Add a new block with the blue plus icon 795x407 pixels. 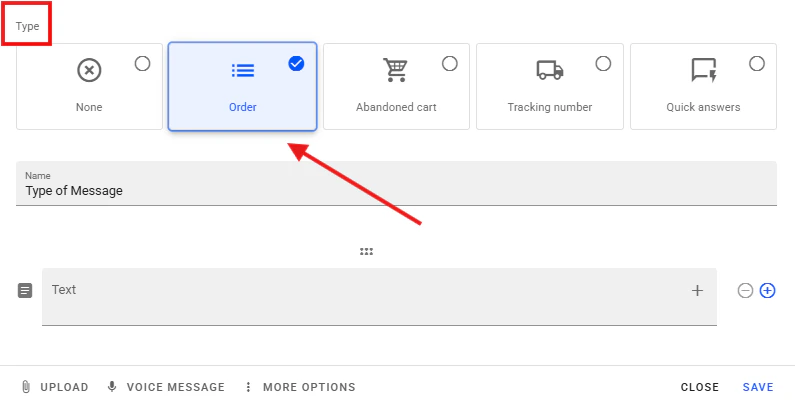(768, 290)
